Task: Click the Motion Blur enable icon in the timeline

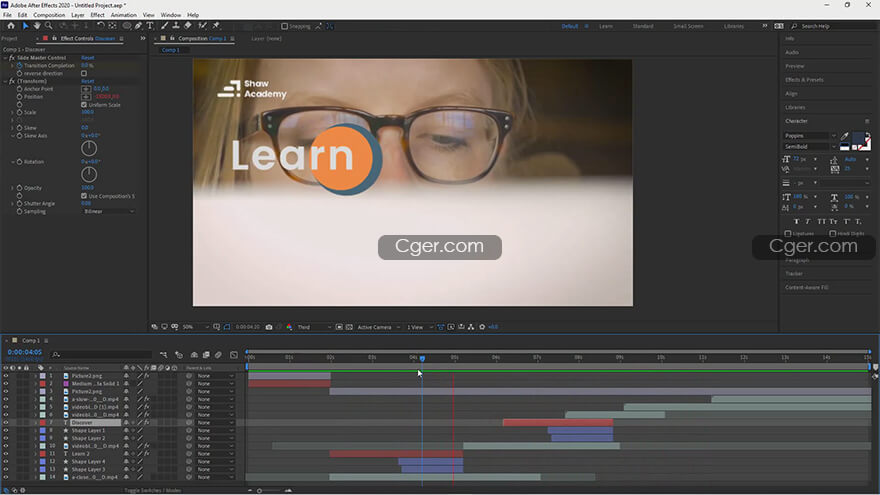Action: point(218,355)
